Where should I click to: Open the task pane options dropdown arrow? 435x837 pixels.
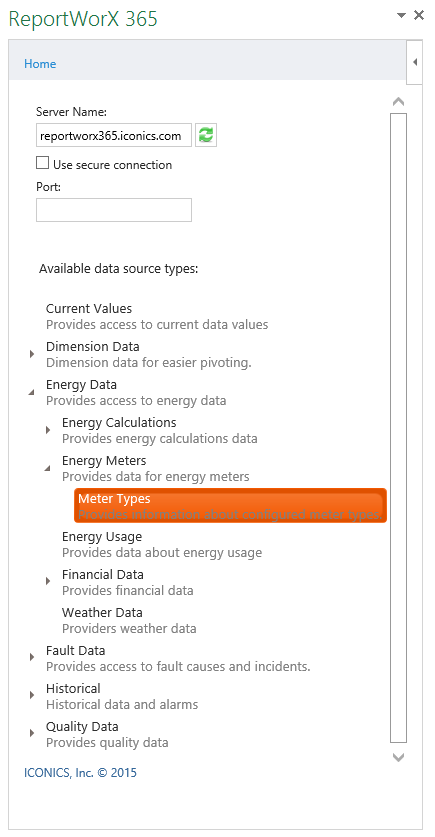point(401,16)
